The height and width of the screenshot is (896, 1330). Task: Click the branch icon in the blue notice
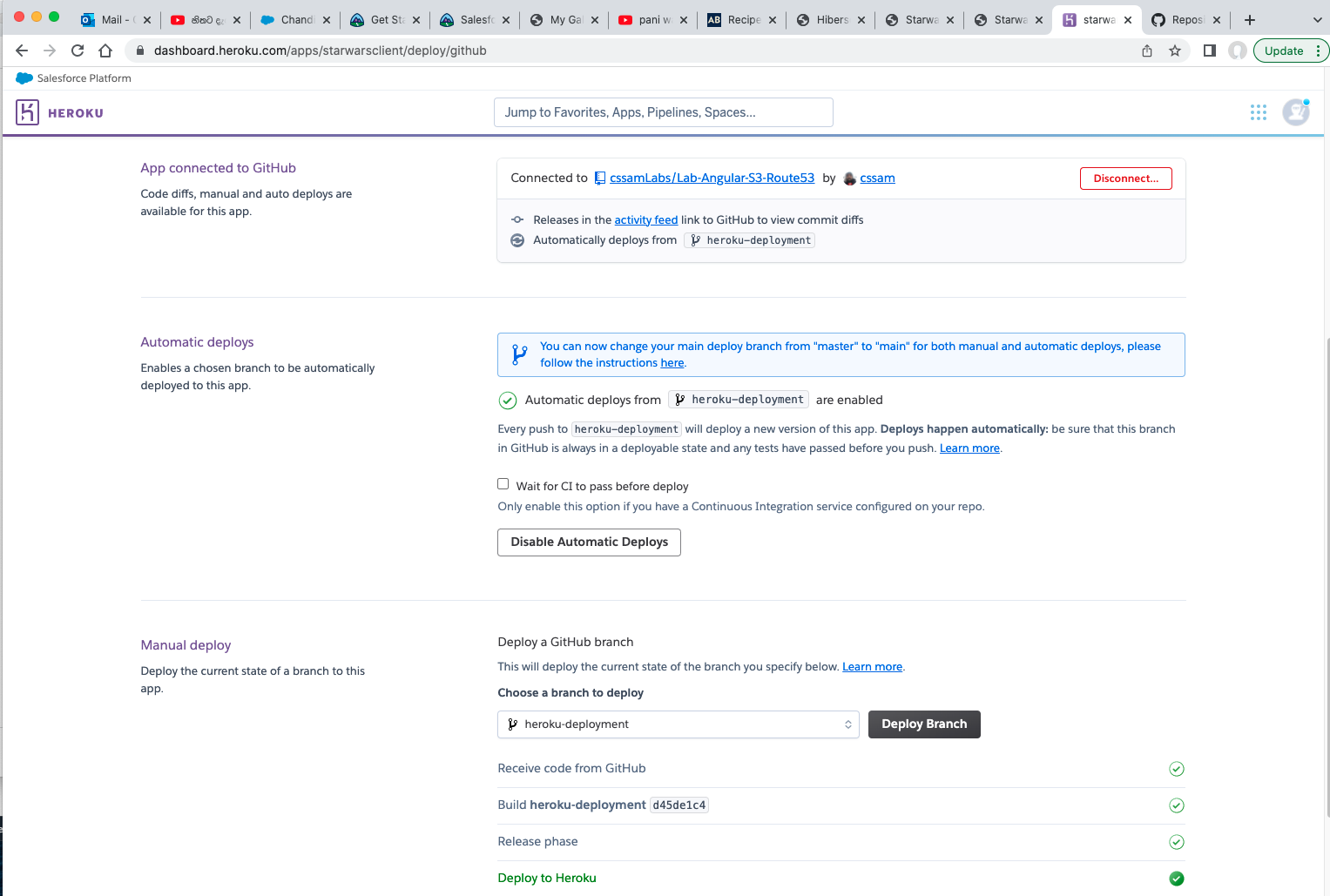point(520,354)
